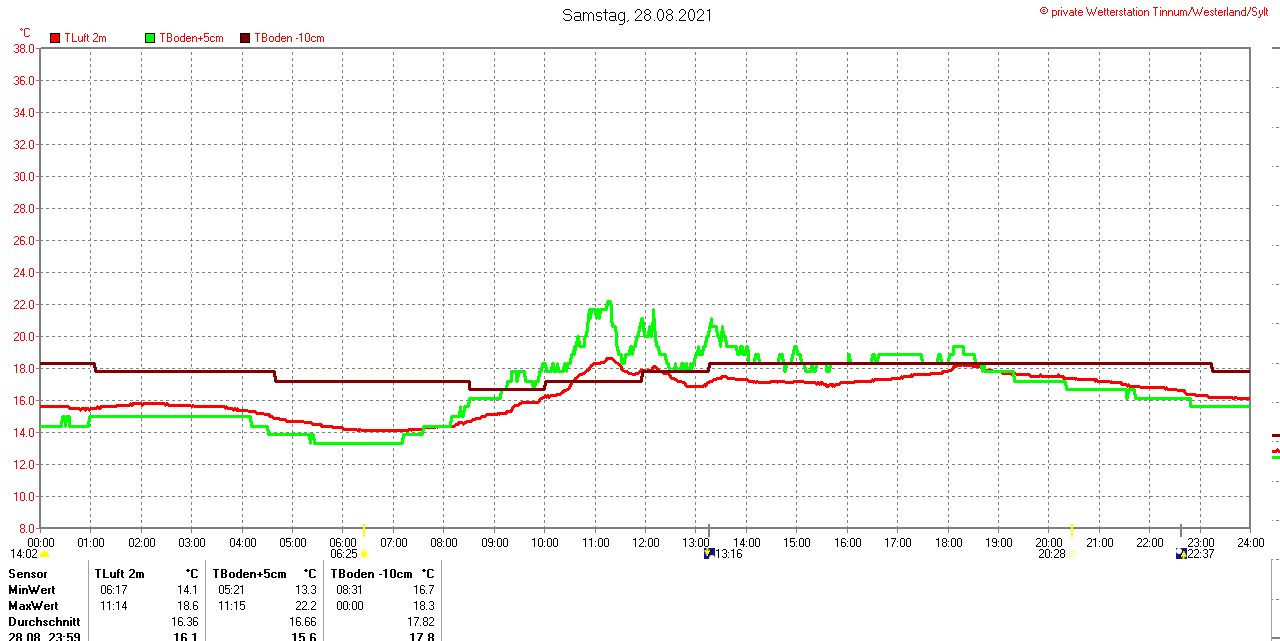
Task: Select the MinWert row label in table
Action: pyautogui.click(x=33, y=590)
